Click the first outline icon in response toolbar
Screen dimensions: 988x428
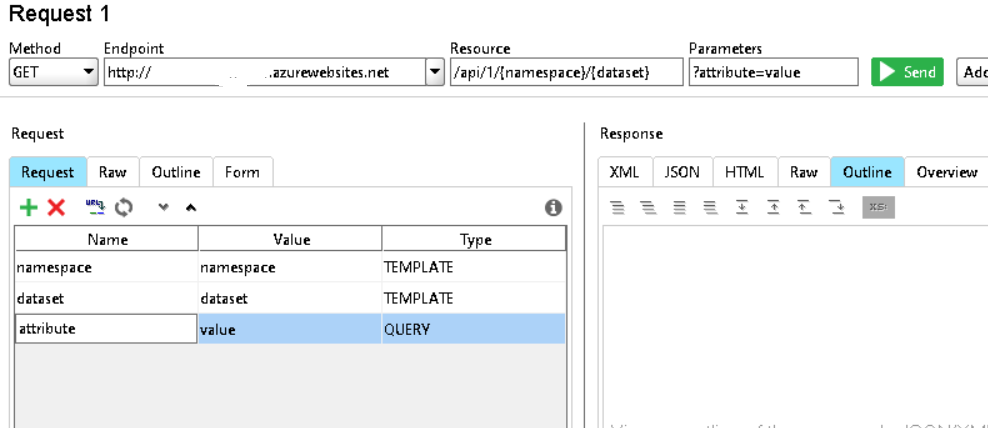tap(617, 207)
